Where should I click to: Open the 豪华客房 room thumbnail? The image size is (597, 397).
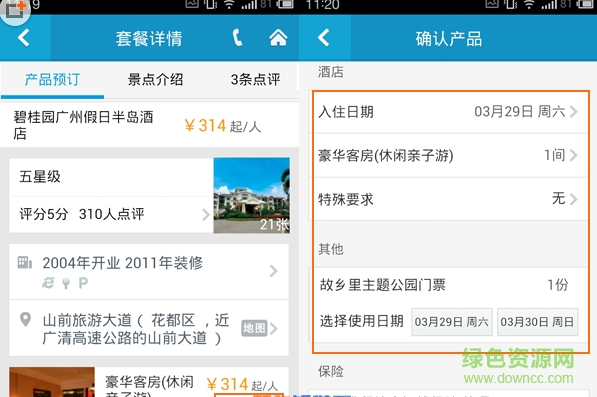[x=52, y=382]
